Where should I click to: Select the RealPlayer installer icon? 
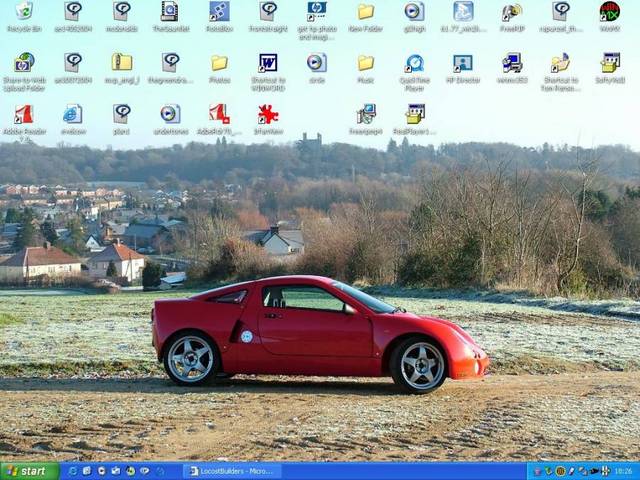click(414, 114)
